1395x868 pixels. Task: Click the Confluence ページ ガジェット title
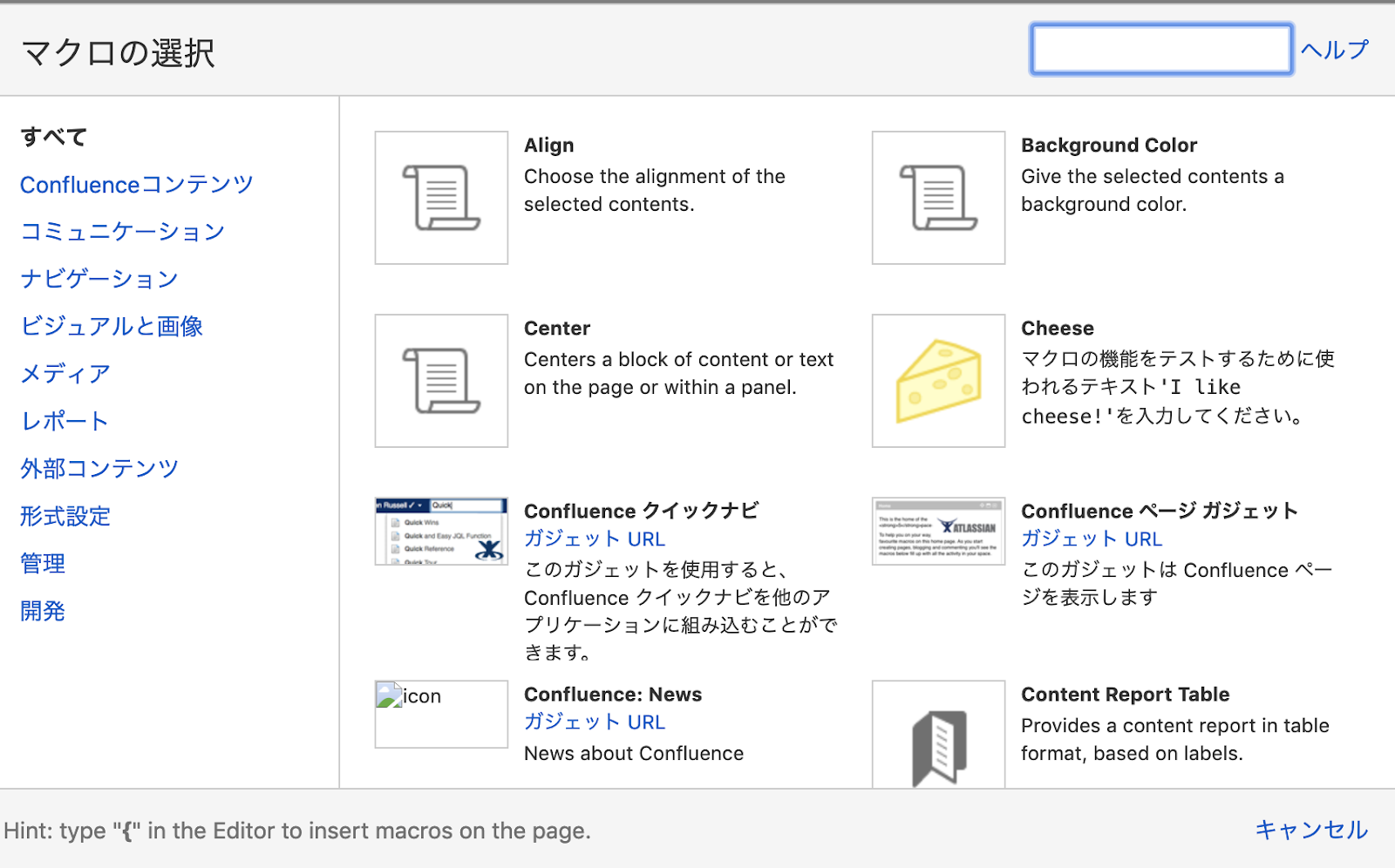click(1160, 511)
